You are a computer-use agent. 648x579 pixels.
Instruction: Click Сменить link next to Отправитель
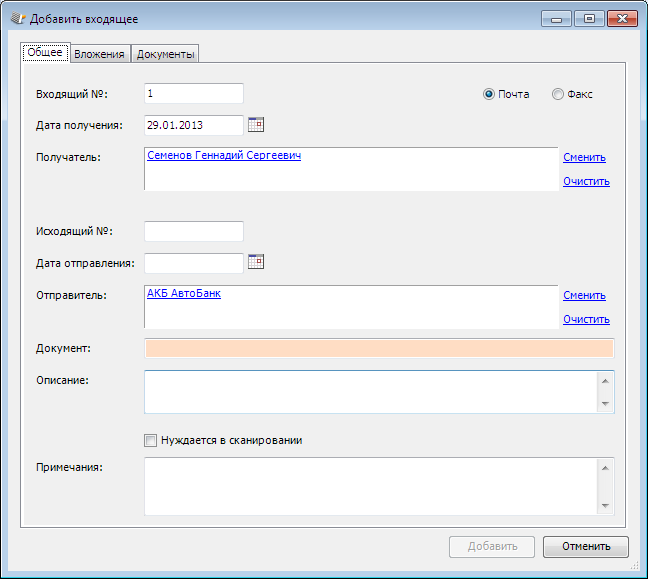coord(584,295)
